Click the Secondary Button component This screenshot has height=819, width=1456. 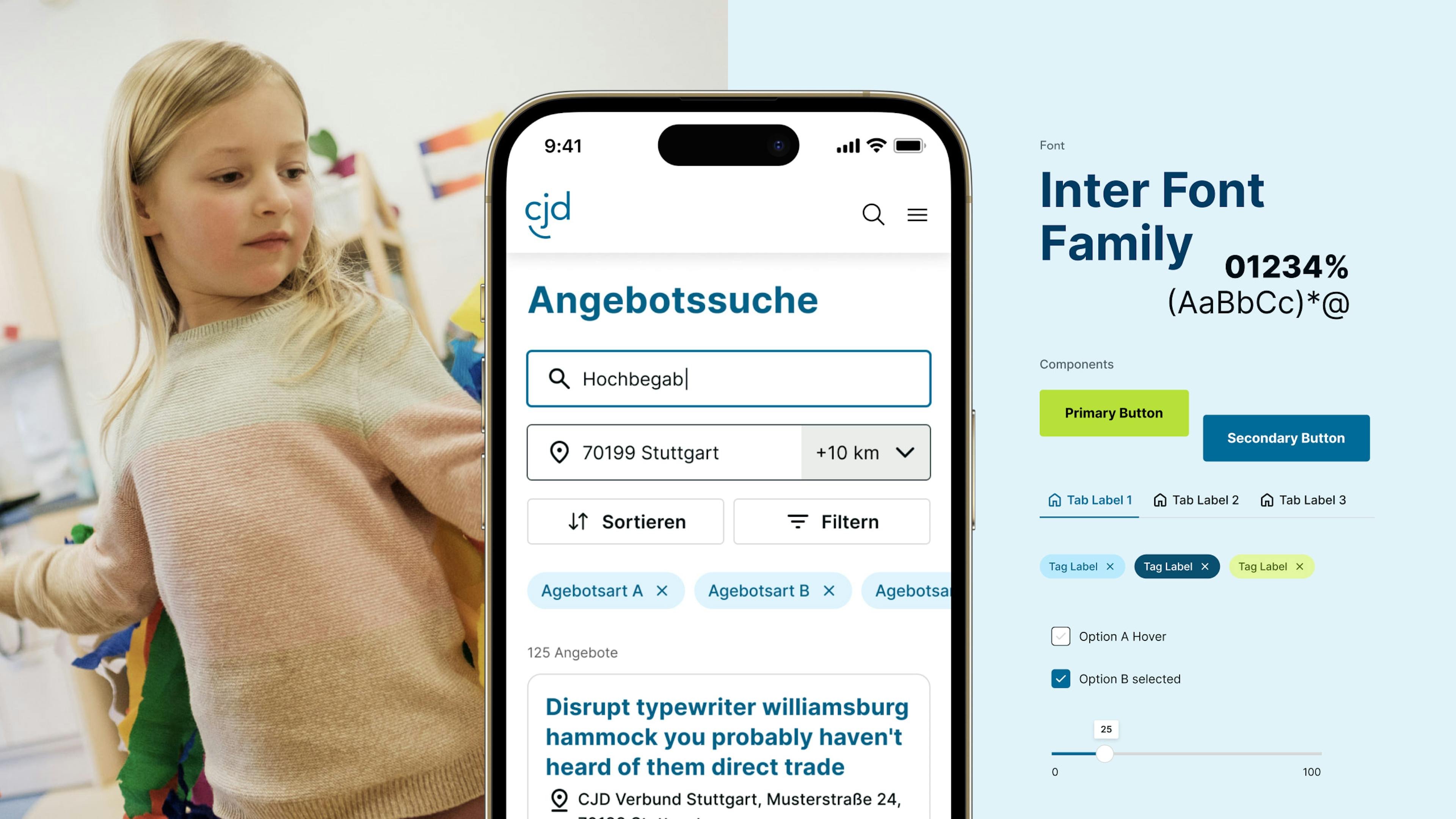point(1287,438)
